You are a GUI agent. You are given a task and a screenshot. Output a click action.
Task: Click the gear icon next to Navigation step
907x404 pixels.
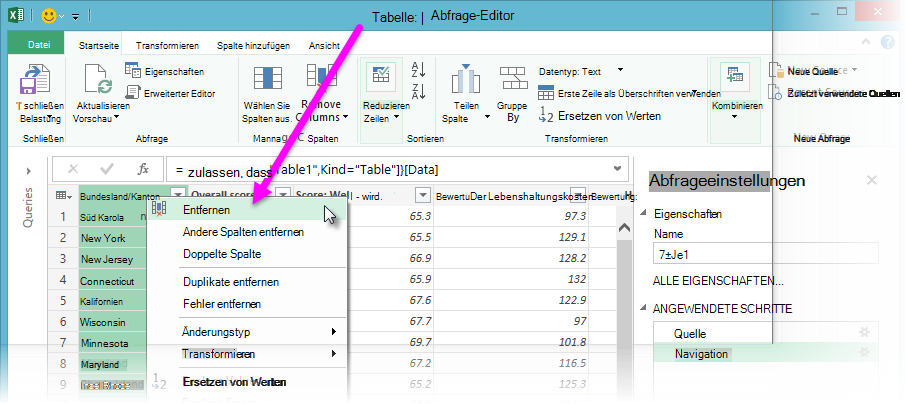pyautogui.click(x=864, y=352)
